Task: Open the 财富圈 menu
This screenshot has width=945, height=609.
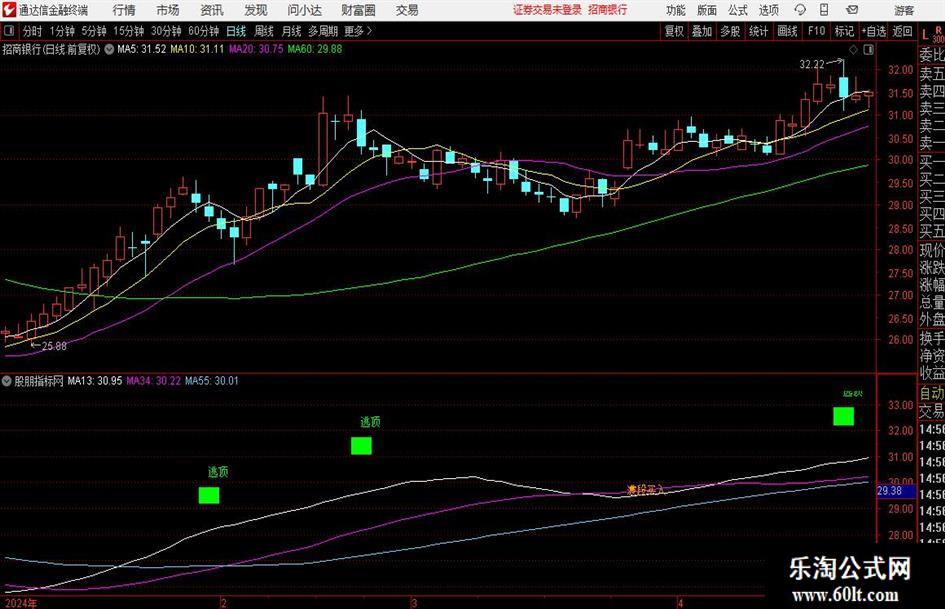Action: [358, 10]
